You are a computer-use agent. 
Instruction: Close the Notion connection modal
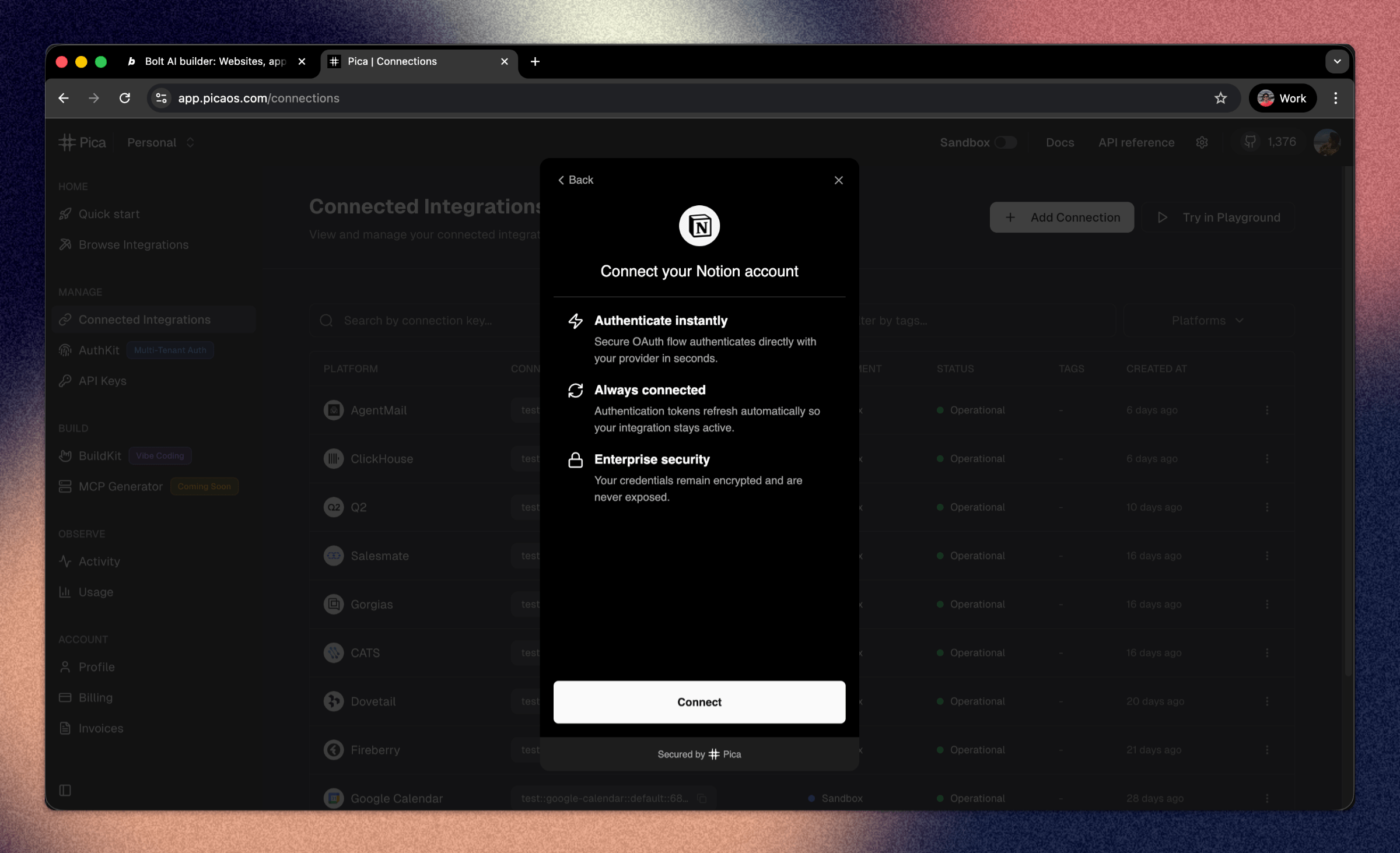[x=838, y=180]
